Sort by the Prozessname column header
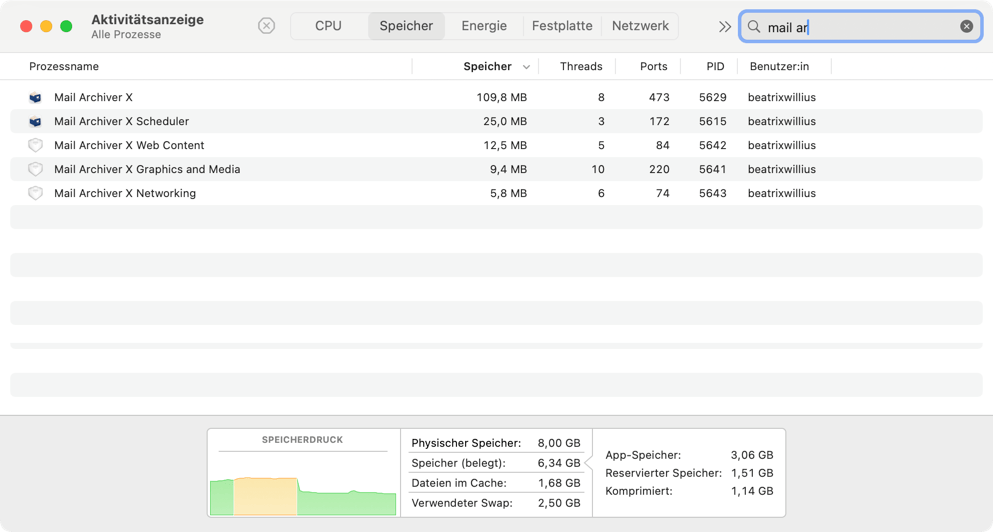 tap(64, 67)
